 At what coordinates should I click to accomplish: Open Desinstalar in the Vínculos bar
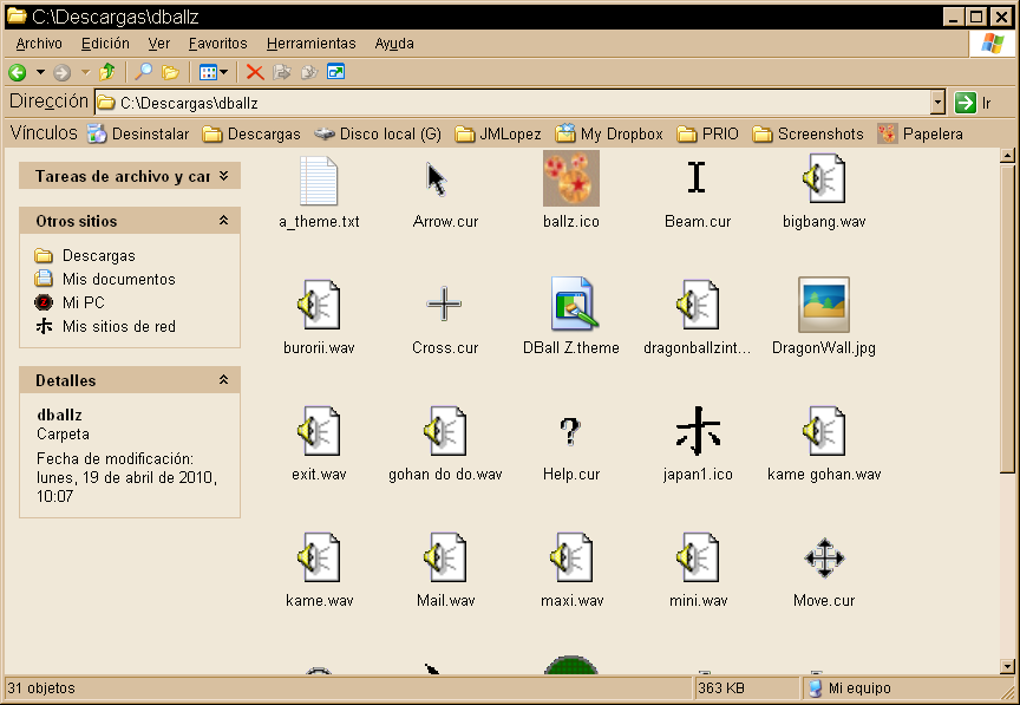138,134
